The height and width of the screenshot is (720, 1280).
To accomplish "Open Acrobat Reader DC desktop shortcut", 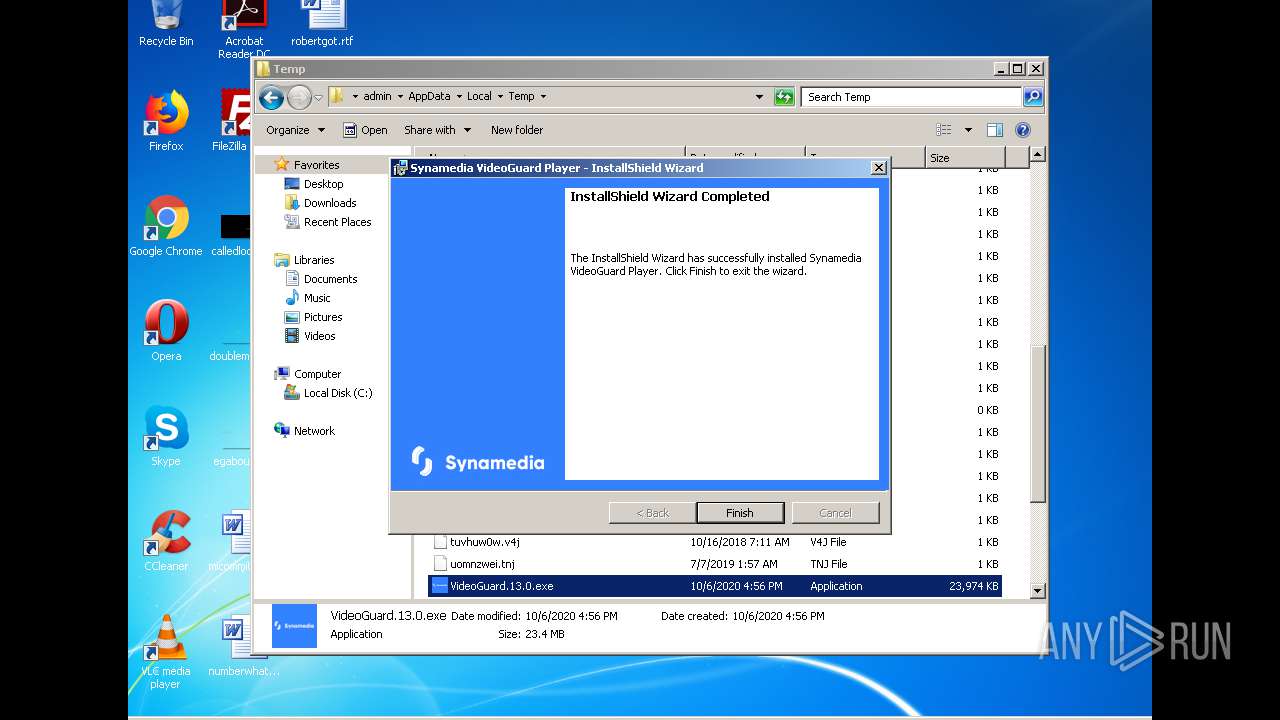I will coord(244,30).
